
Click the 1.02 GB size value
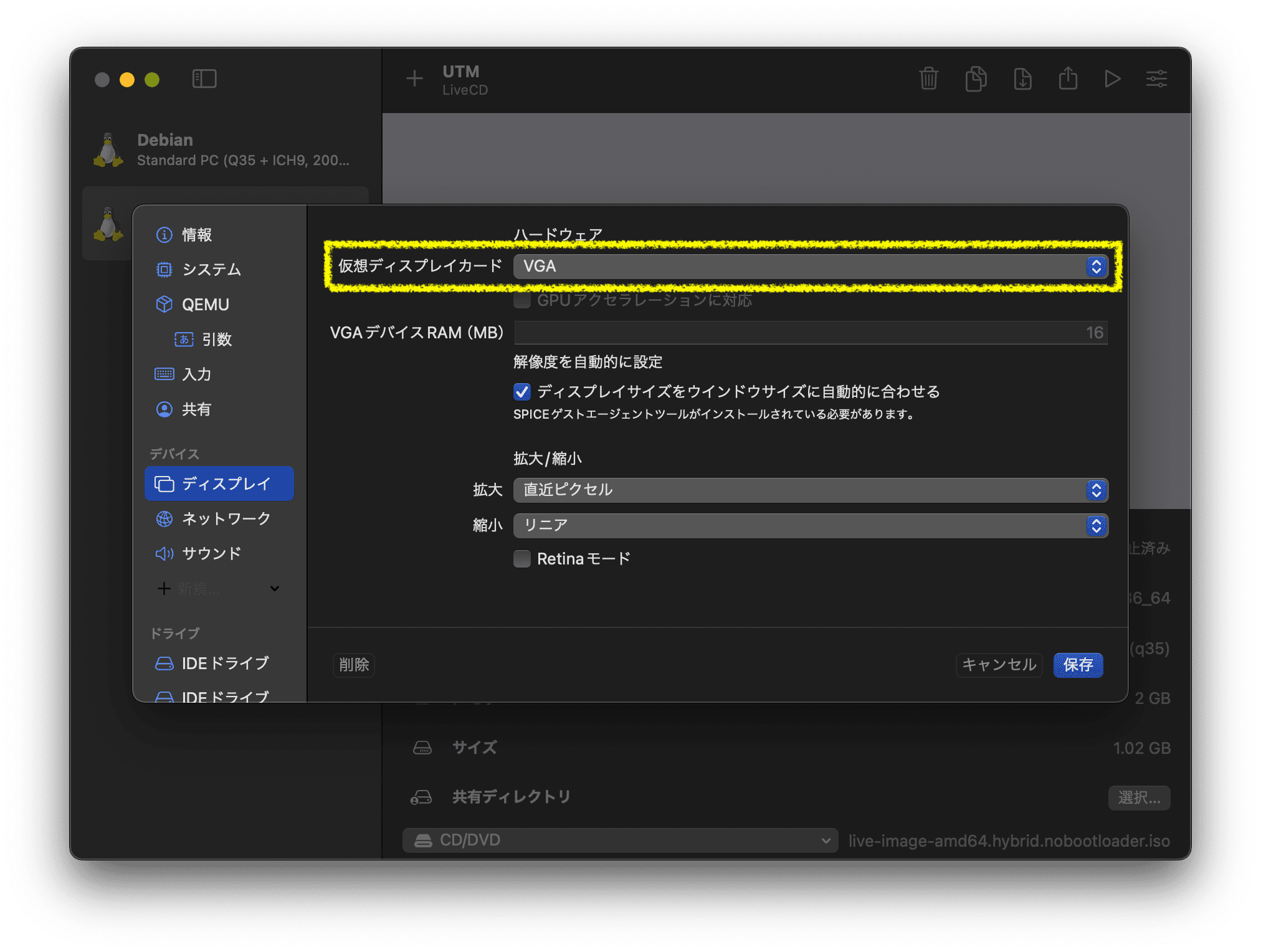coord(1142,748)
